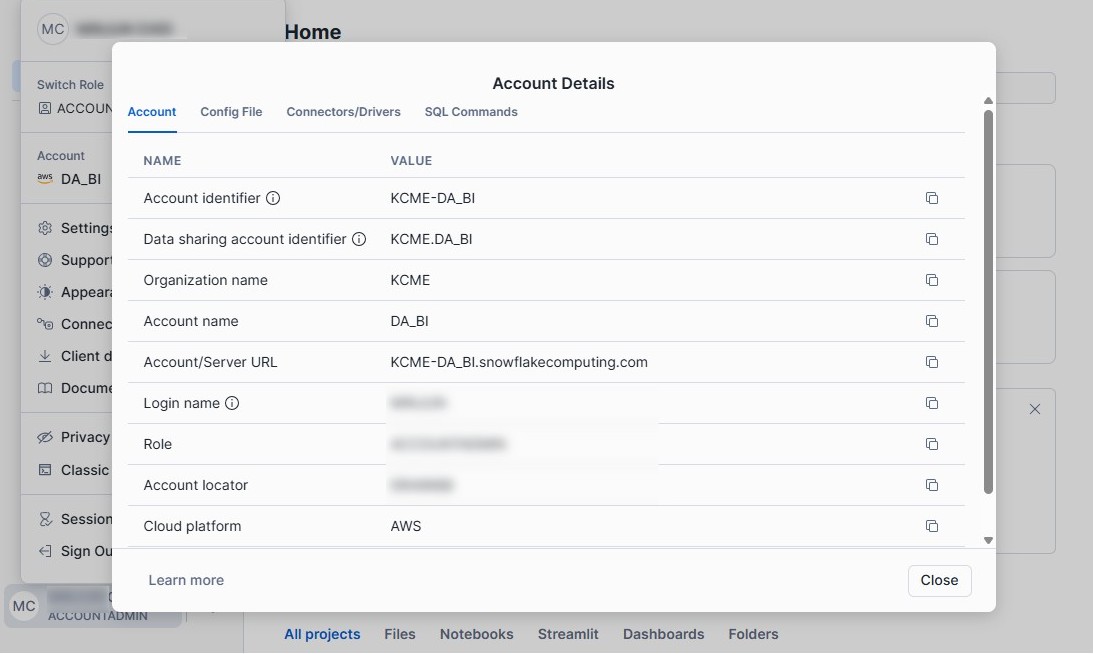Open the Connectors/Drivers tab

point(343,112)
